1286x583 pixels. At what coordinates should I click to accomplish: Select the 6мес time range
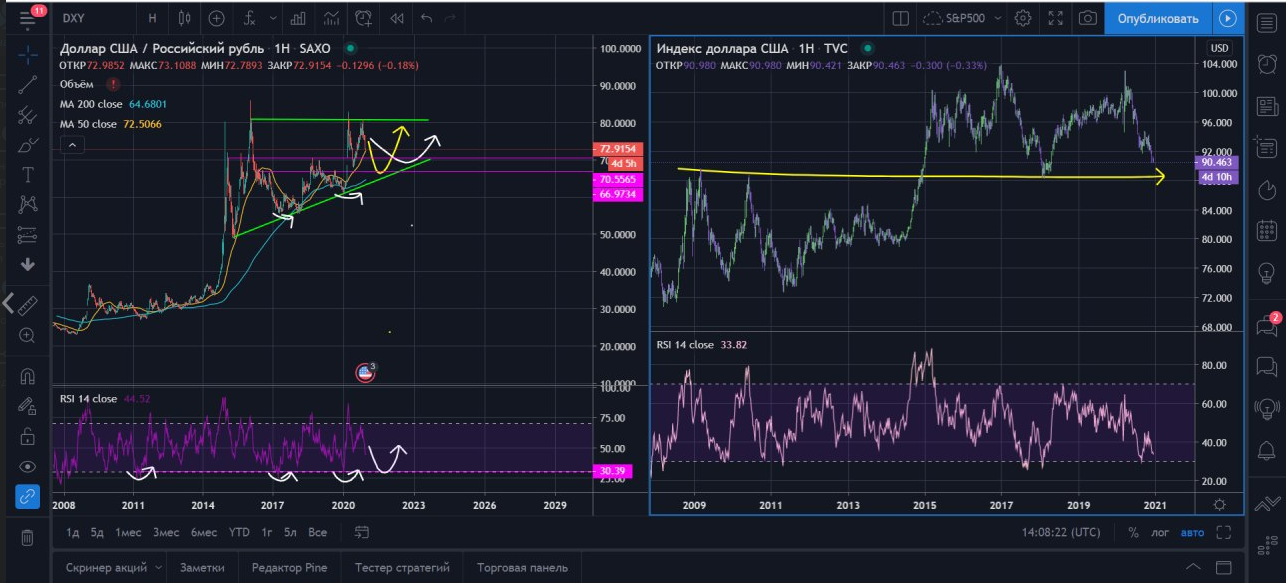pyautogui.click(x=204, y=533)
